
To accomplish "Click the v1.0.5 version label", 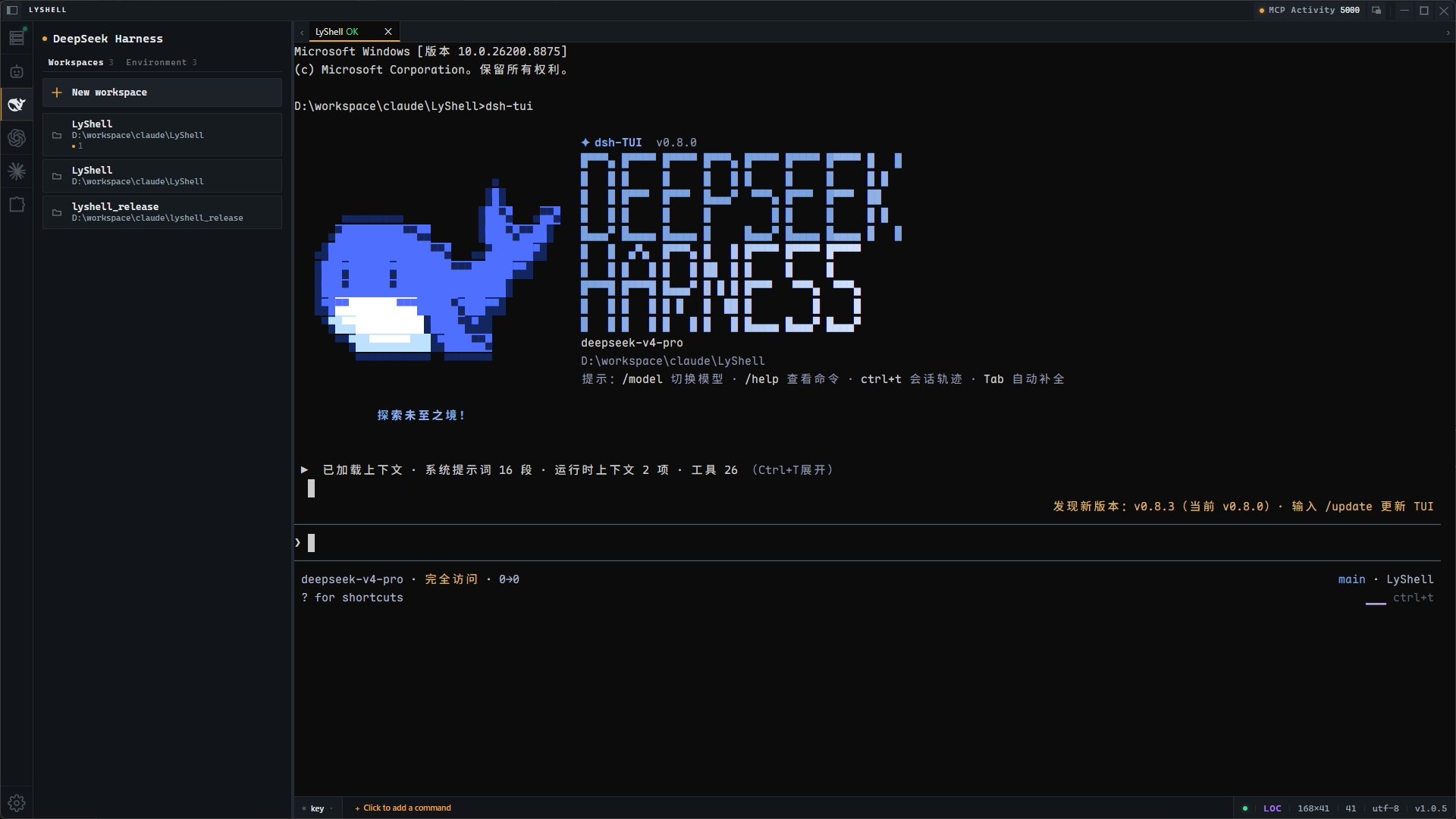I will tap(1431, 808).
